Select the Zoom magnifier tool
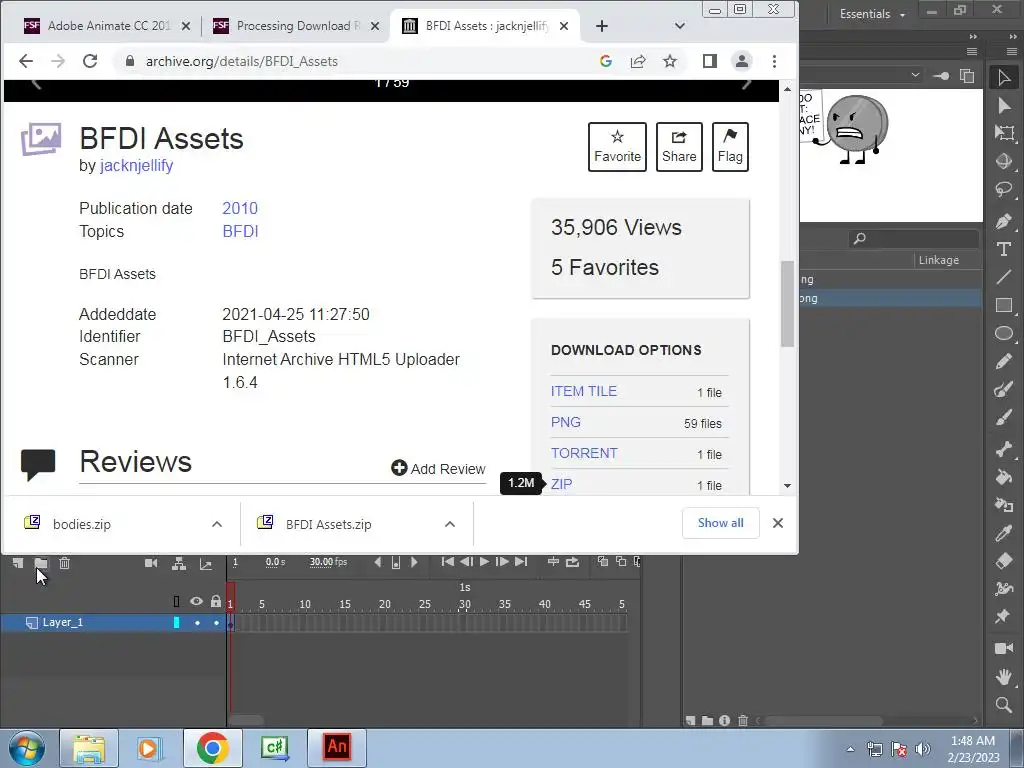The width and height of the screenshot is (1024, 768). (1004, 705)
